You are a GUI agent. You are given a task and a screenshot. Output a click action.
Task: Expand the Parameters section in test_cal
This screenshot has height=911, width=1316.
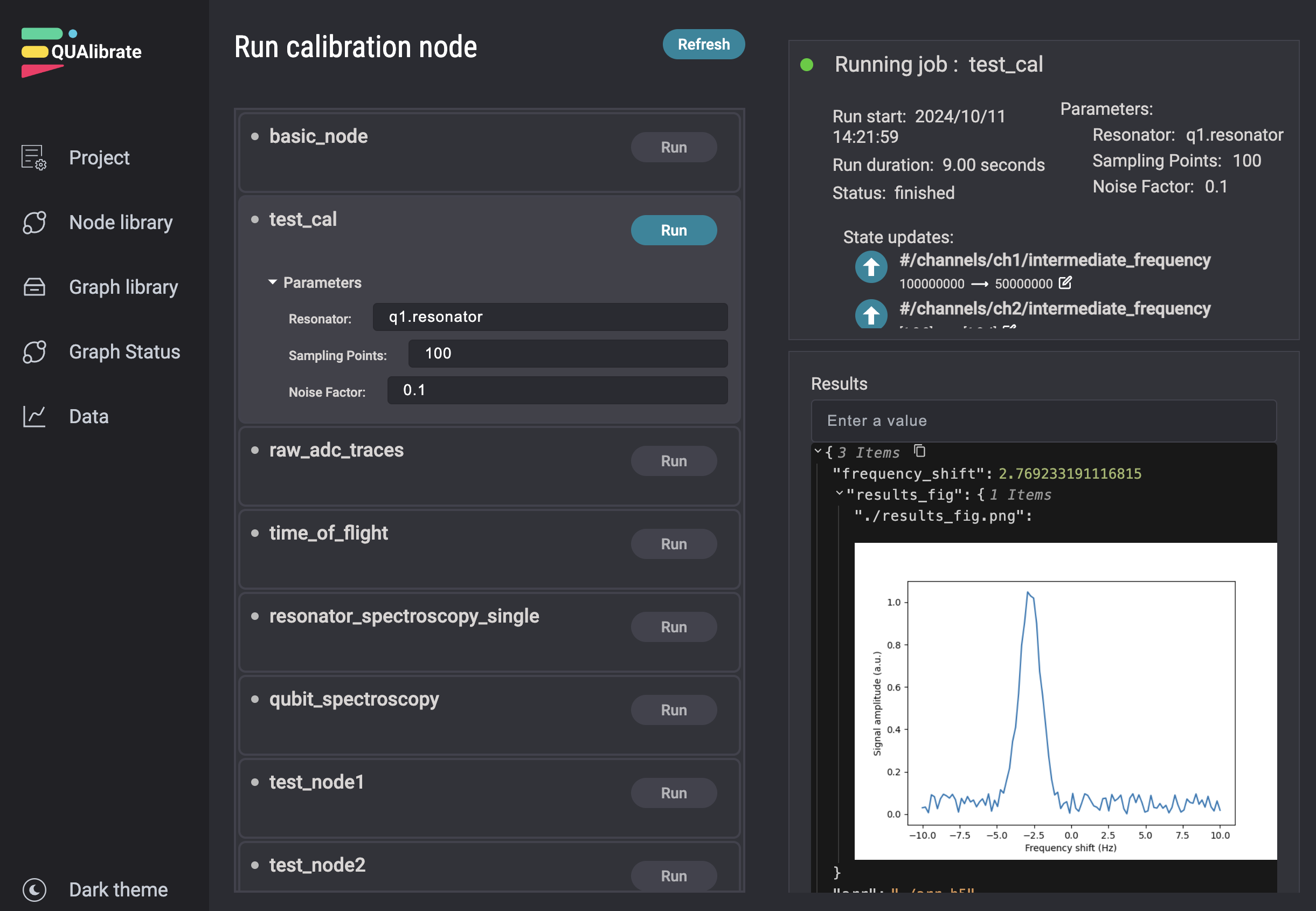click(275, 281)
